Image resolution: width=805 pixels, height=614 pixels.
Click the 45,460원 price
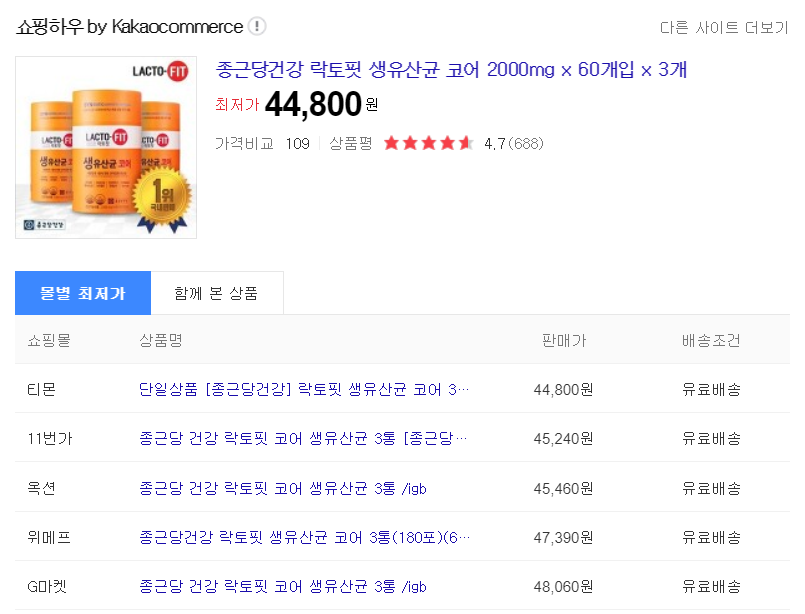coord(563,489)
